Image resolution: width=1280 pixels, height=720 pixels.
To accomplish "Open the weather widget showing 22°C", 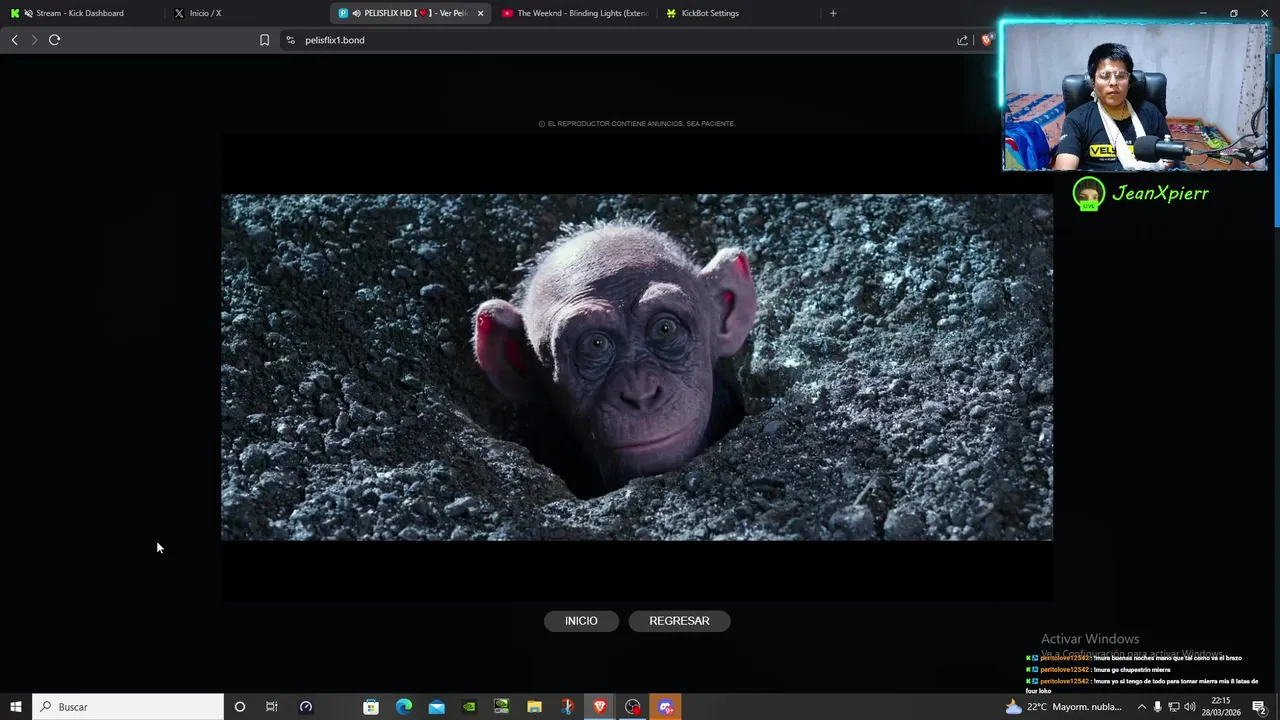I will tap(1063, 707).
